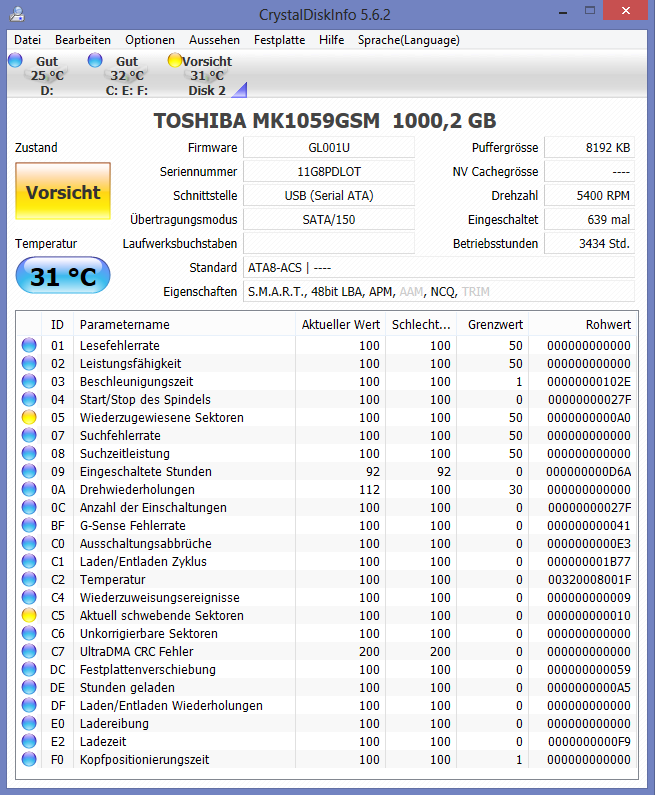Click the Aktueller Wert column header
Screen dimensions: 655x795
tap(340, 324)
